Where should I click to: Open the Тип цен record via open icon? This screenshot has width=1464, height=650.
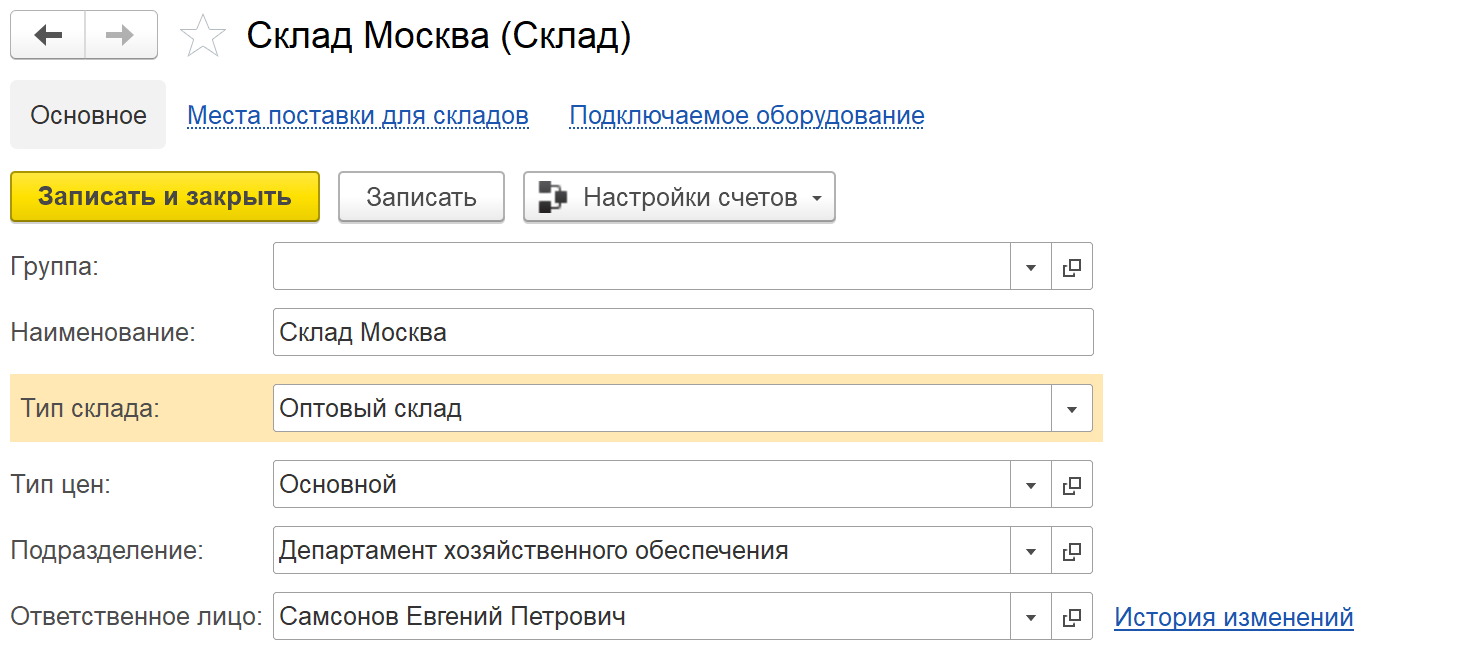point(1072,485)
